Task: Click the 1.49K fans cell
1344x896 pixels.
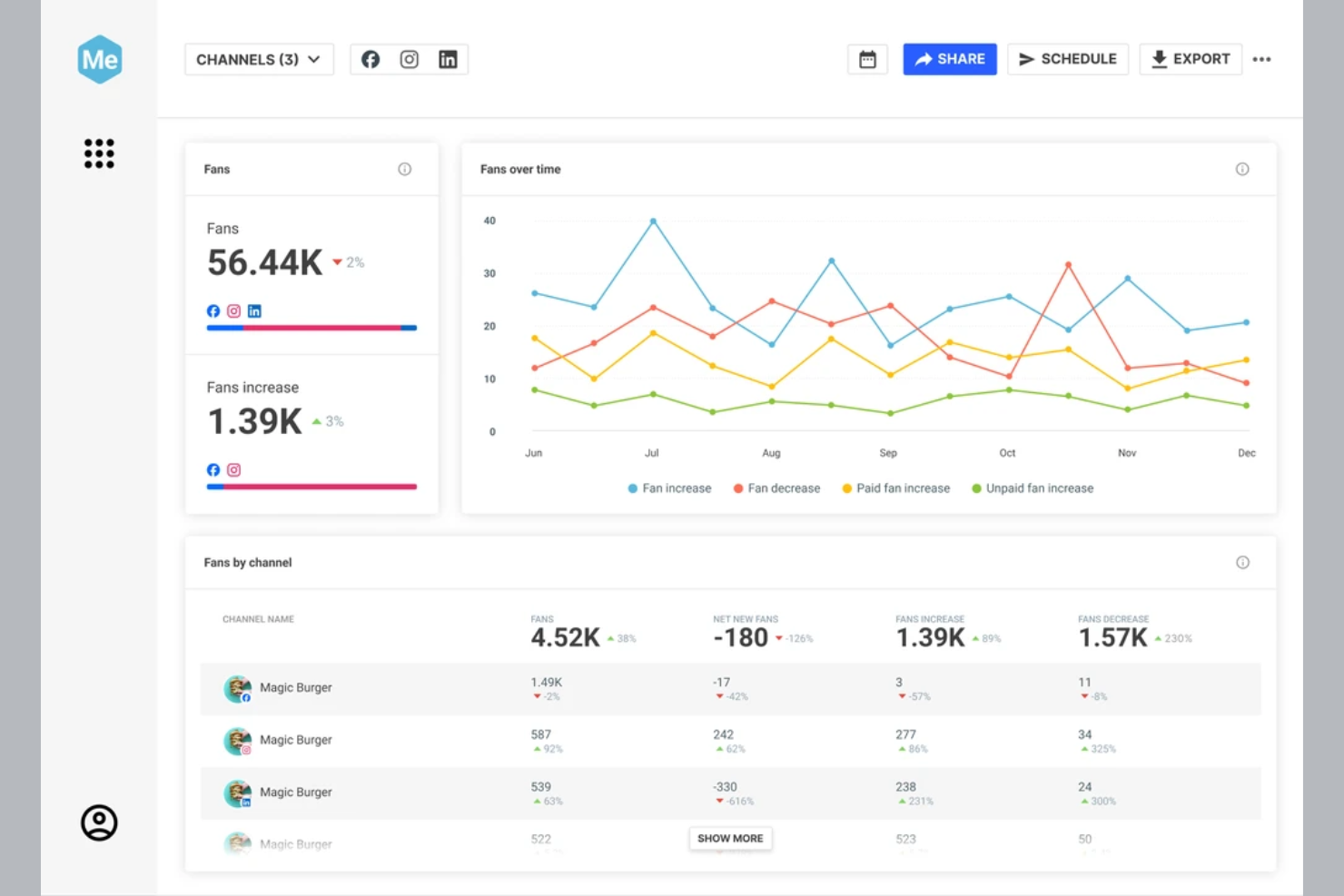Action: tap(547, 682)
